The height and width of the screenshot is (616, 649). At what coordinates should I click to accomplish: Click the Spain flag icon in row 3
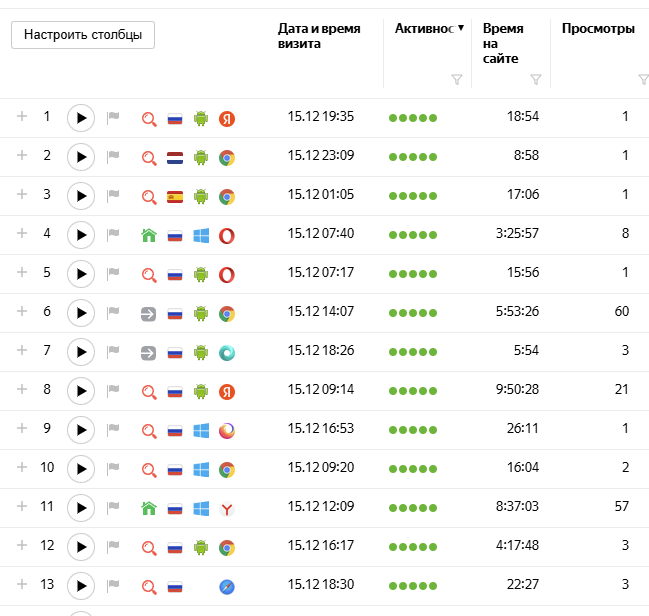point(175,196)
